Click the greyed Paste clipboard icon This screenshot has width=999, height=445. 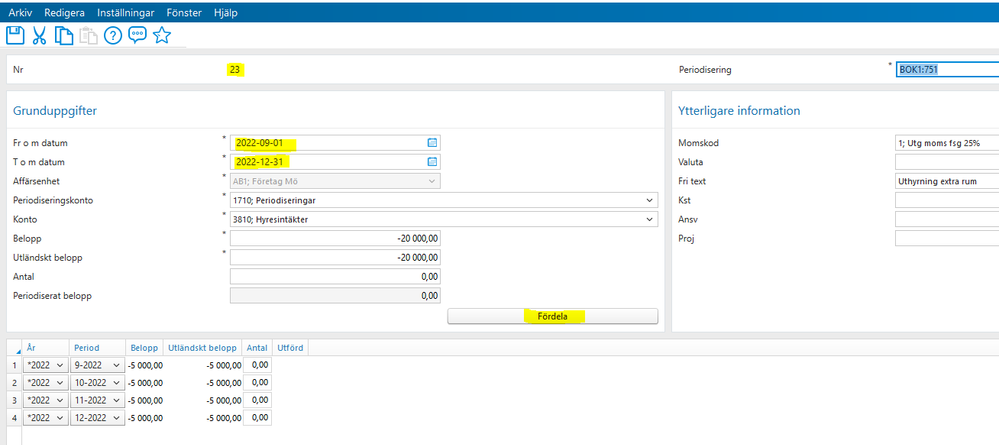pos(89,36)
